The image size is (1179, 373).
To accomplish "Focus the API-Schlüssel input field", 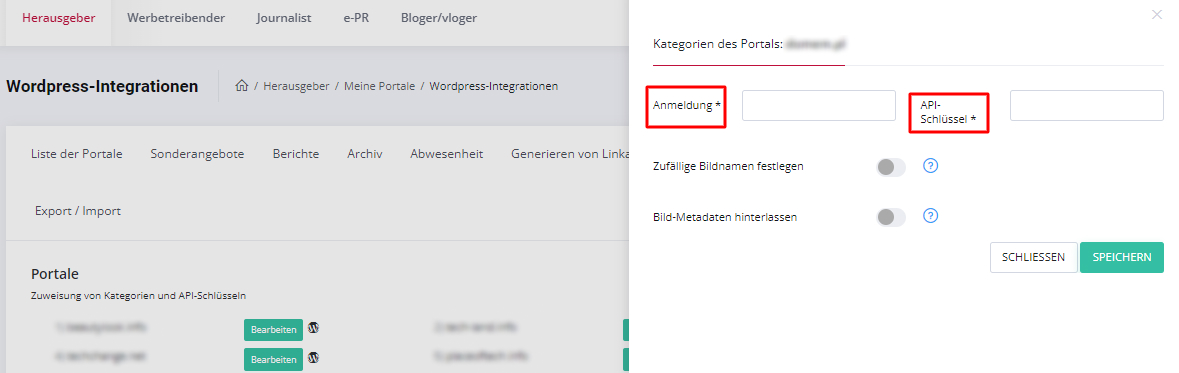I will coord(1087,105).
